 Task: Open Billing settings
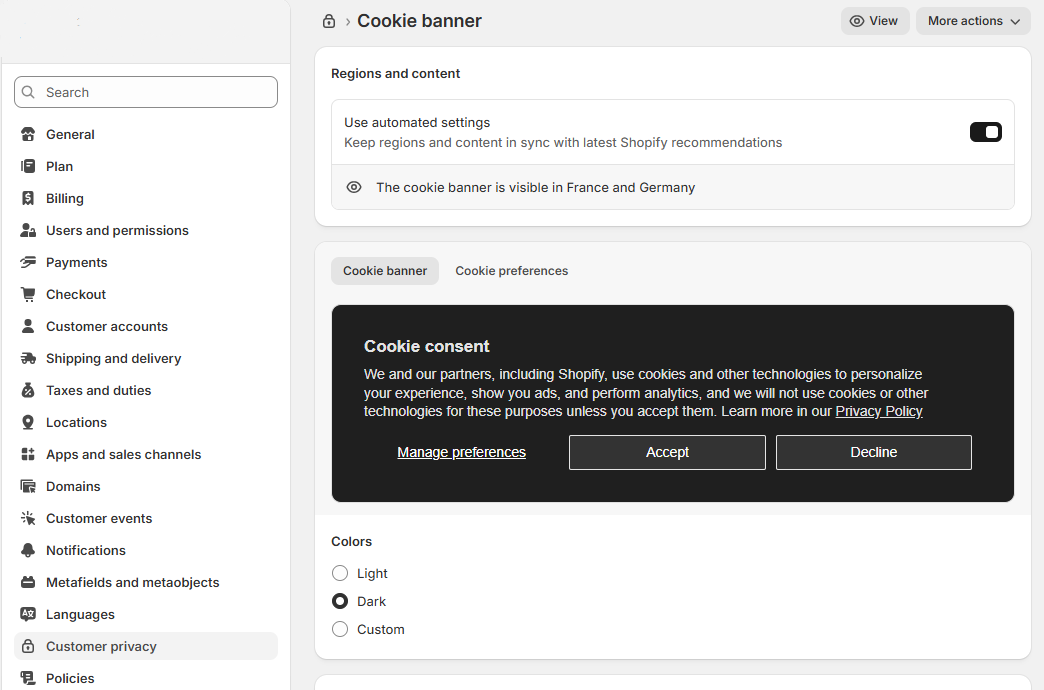pos(146,198)
